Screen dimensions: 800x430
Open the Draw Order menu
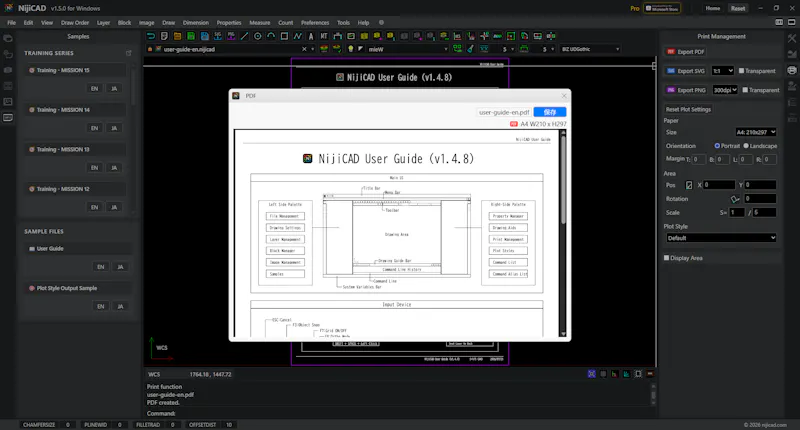[x=75, y=23]
